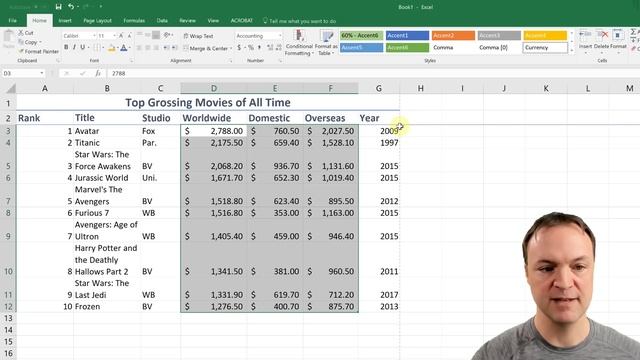The width and height of the screenshot is (640, 360).
Task: Toggle Bold formatting
Action: (66, 48)
